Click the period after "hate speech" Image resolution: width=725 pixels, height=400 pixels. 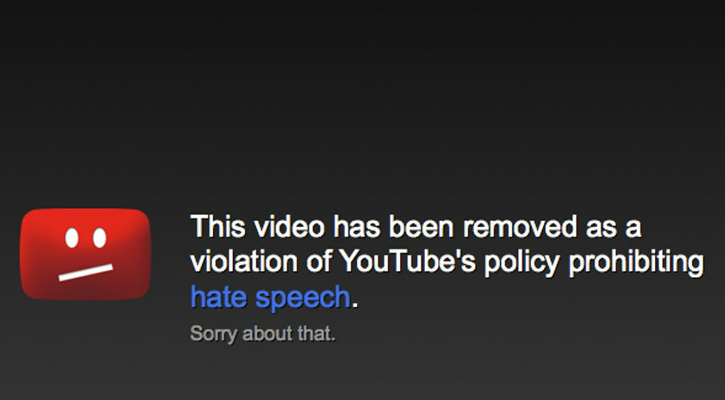point(355,305)
